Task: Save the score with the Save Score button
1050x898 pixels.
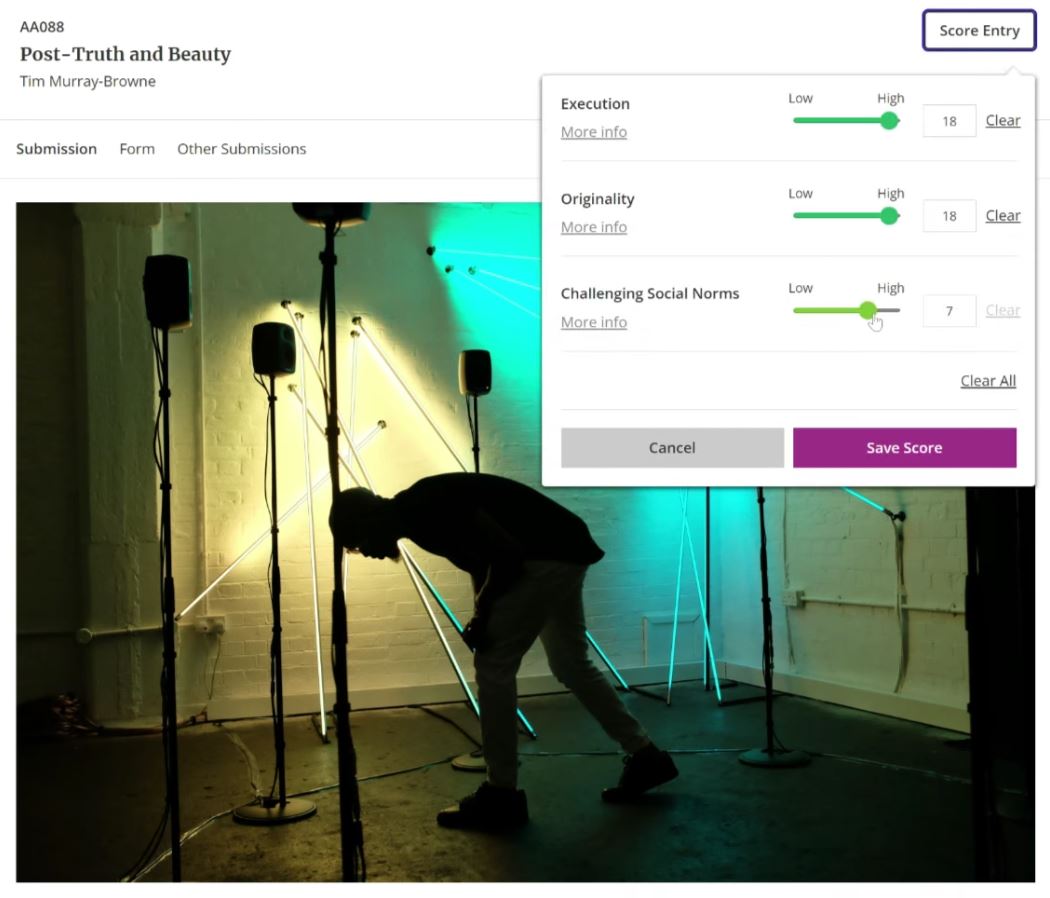Action: 904,447
